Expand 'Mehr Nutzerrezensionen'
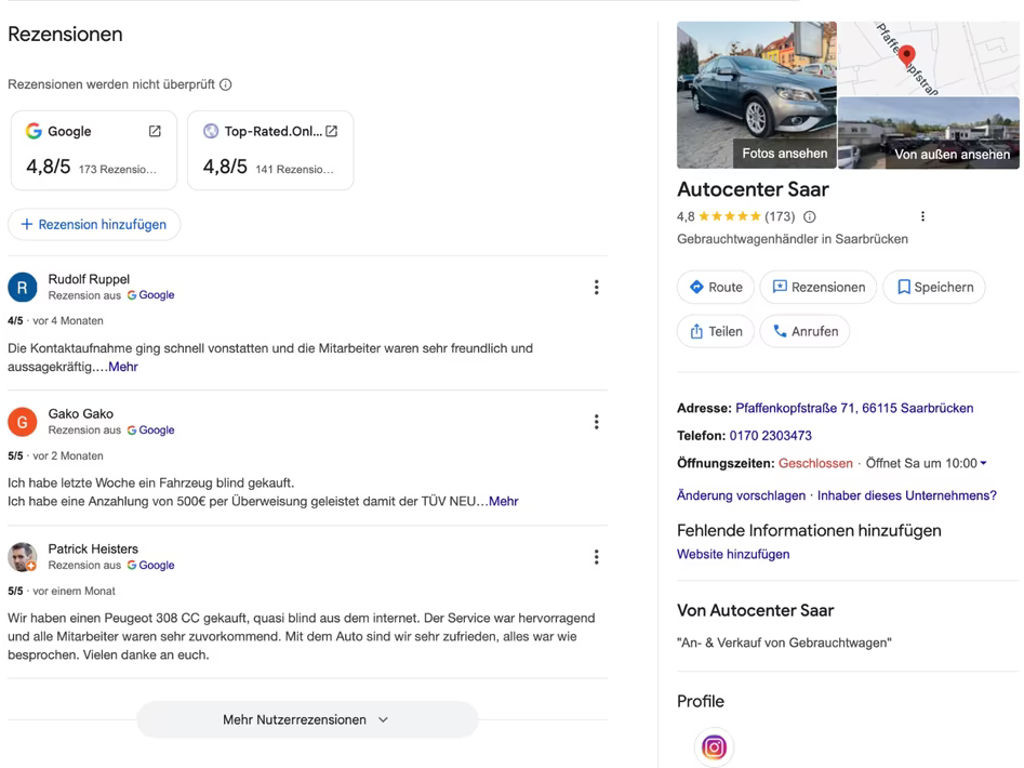The image size is (1024, 768). point(308,720)
